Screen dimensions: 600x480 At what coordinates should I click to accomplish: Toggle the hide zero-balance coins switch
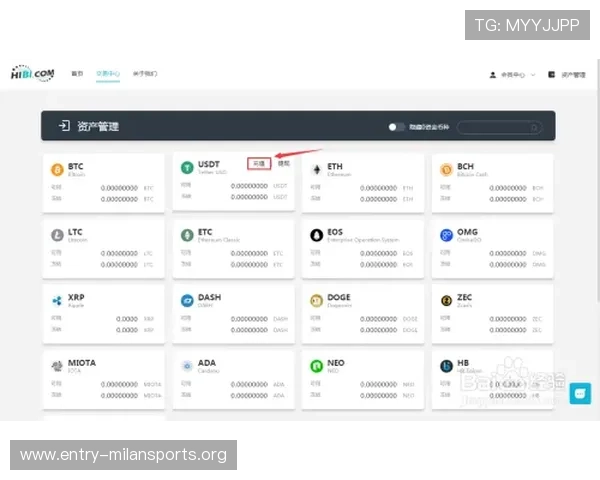397,127
